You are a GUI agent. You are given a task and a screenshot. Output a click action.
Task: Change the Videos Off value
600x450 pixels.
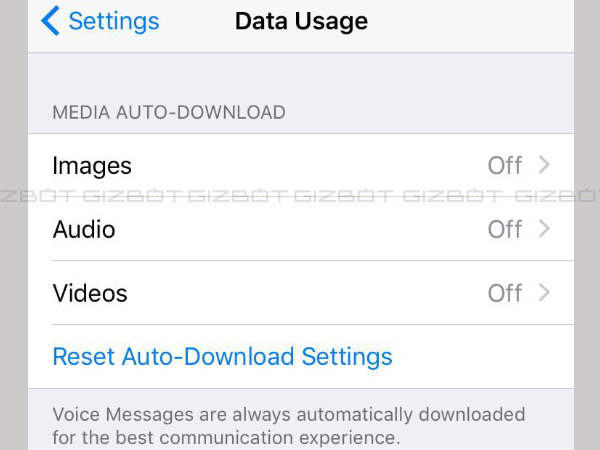tap(505, 293)
